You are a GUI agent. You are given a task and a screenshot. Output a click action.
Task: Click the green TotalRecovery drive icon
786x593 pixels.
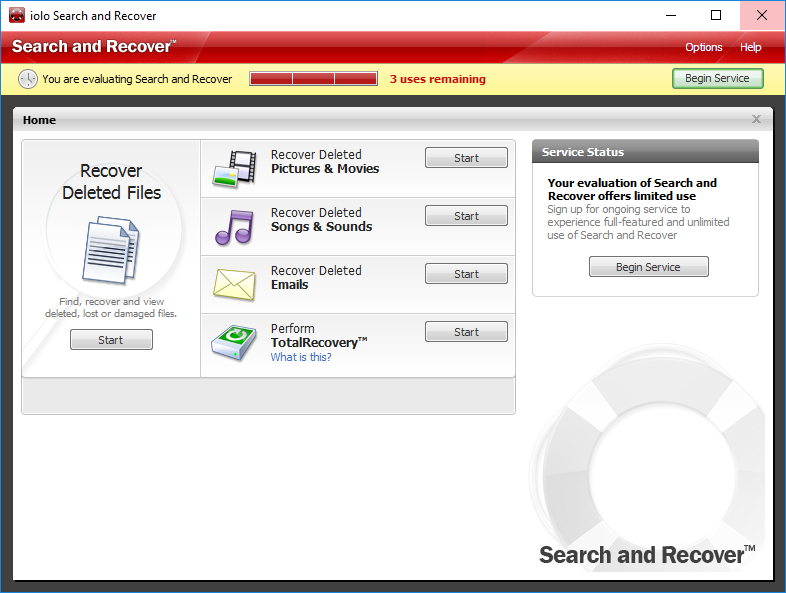pyautogui.click(x=234, y=343)
